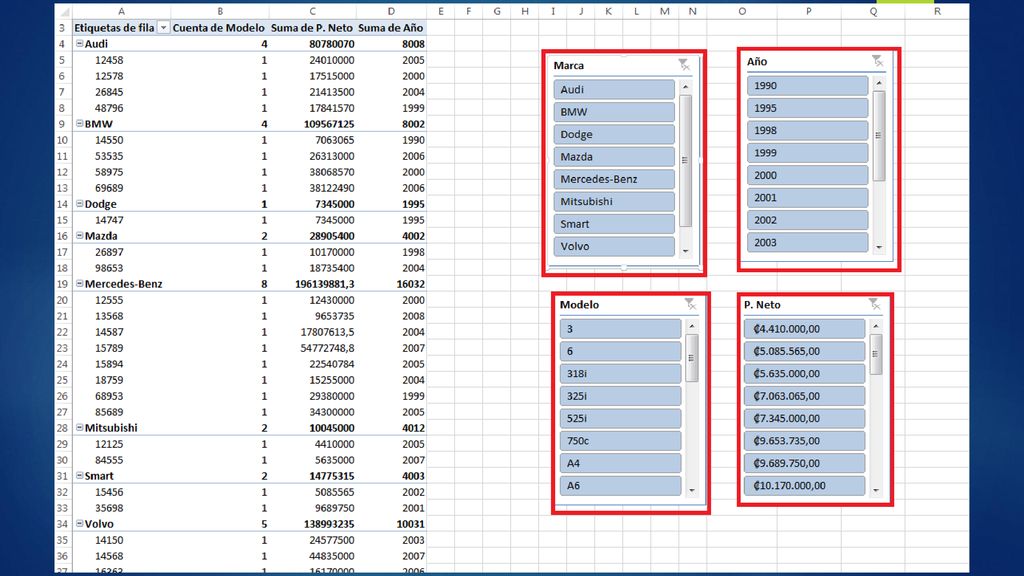This screenshot has height=576, width=1024.
Task: Select year 1995 in Año slicer
Action: click(807, 108)
